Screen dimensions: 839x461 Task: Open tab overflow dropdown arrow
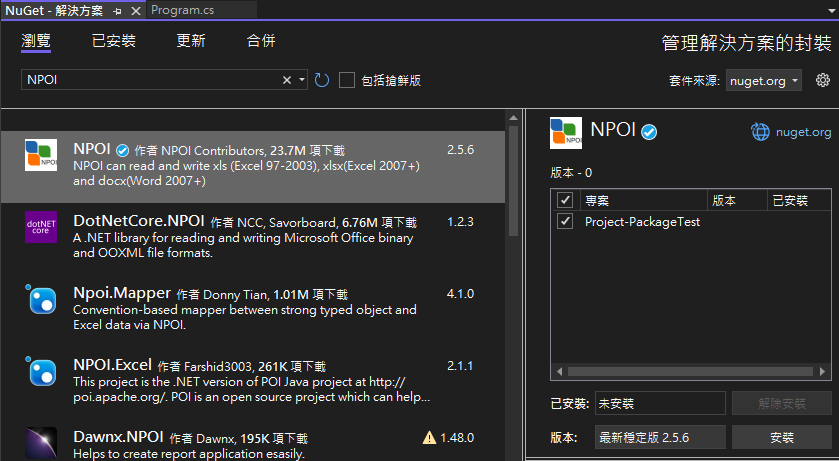click(x=831, y=11)
